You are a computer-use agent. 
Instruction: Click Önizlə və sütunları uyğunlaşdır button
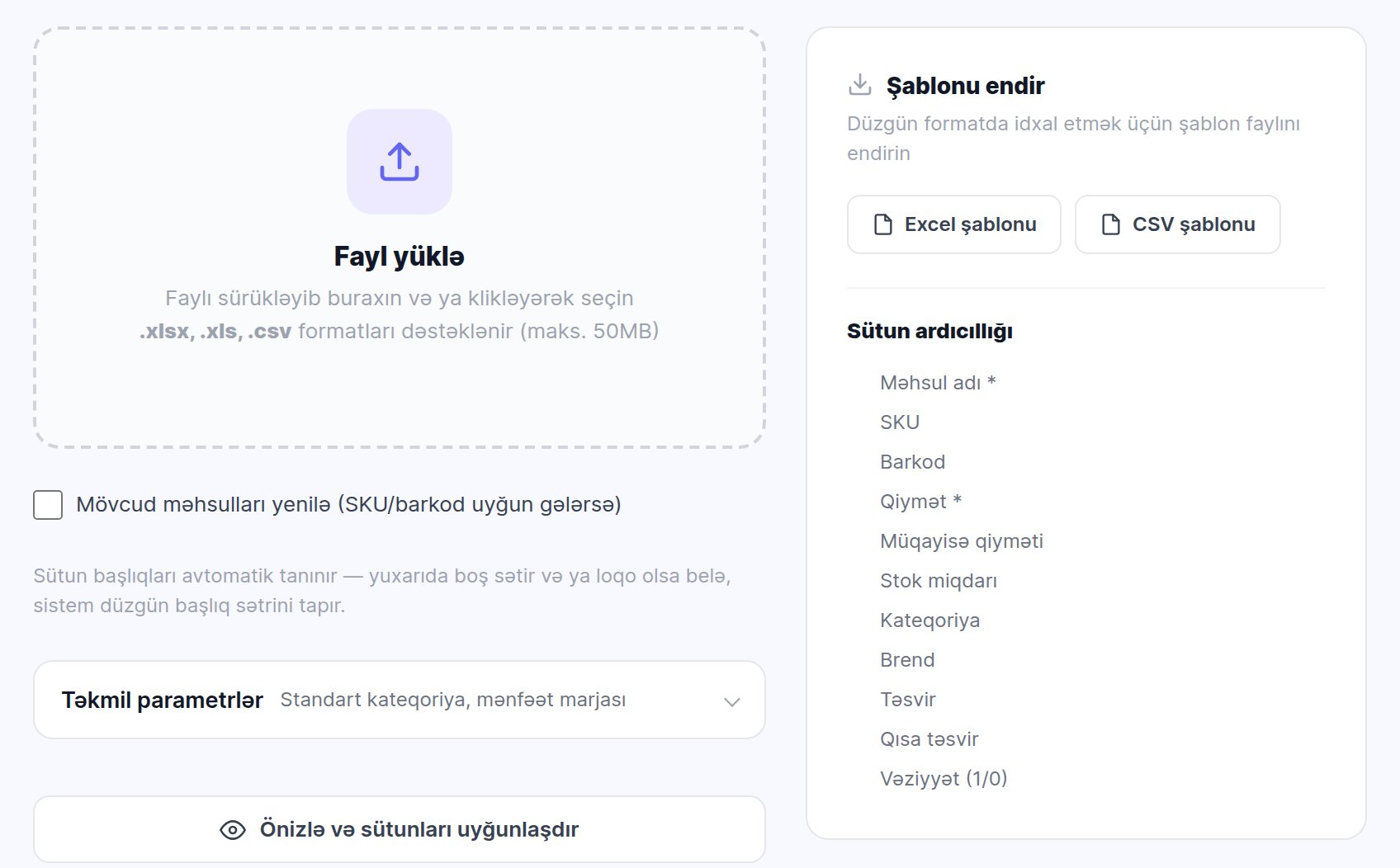[x=400, y=829]
